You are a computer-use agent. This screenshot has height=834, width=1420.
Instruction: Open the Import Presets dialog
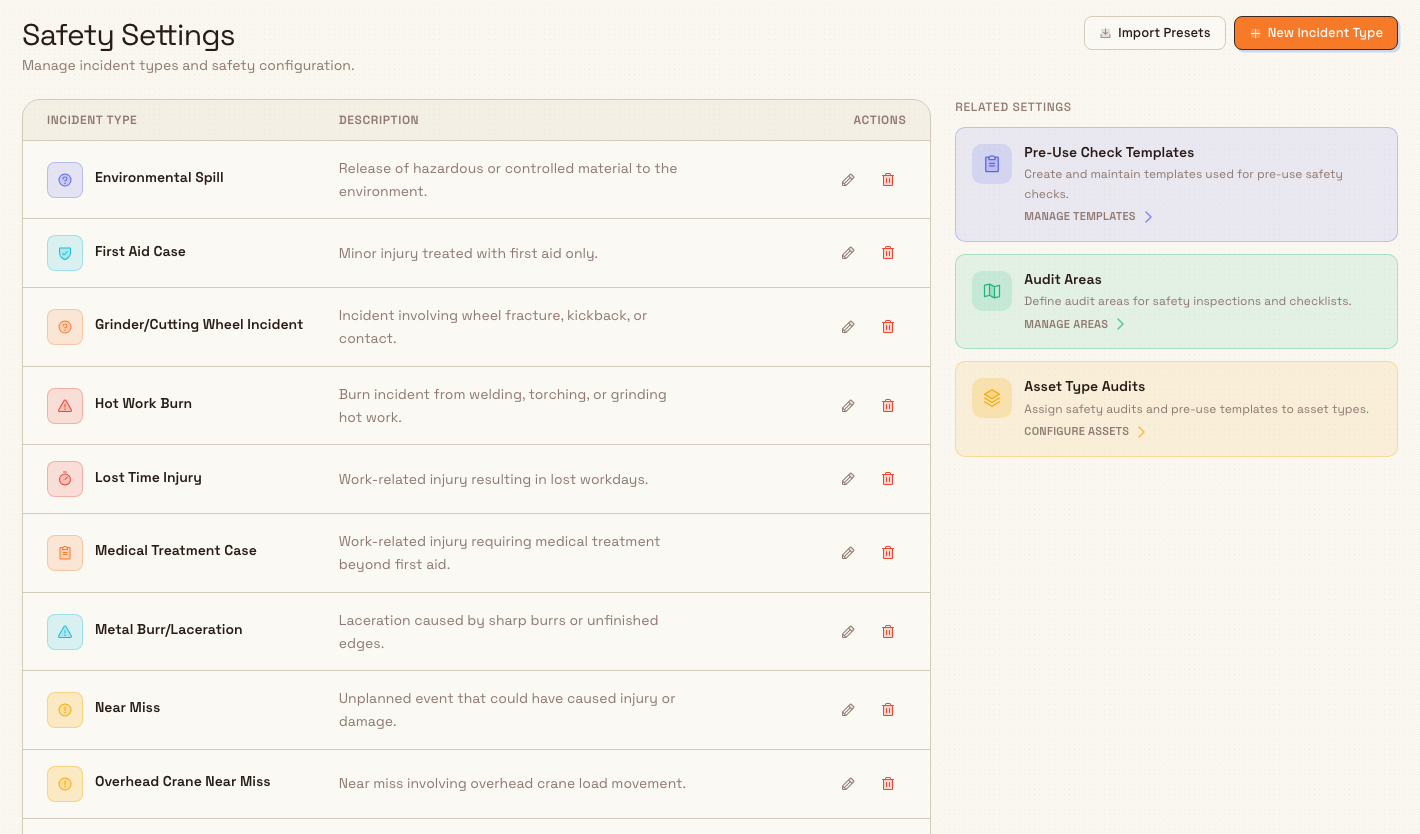(1155, 33)
